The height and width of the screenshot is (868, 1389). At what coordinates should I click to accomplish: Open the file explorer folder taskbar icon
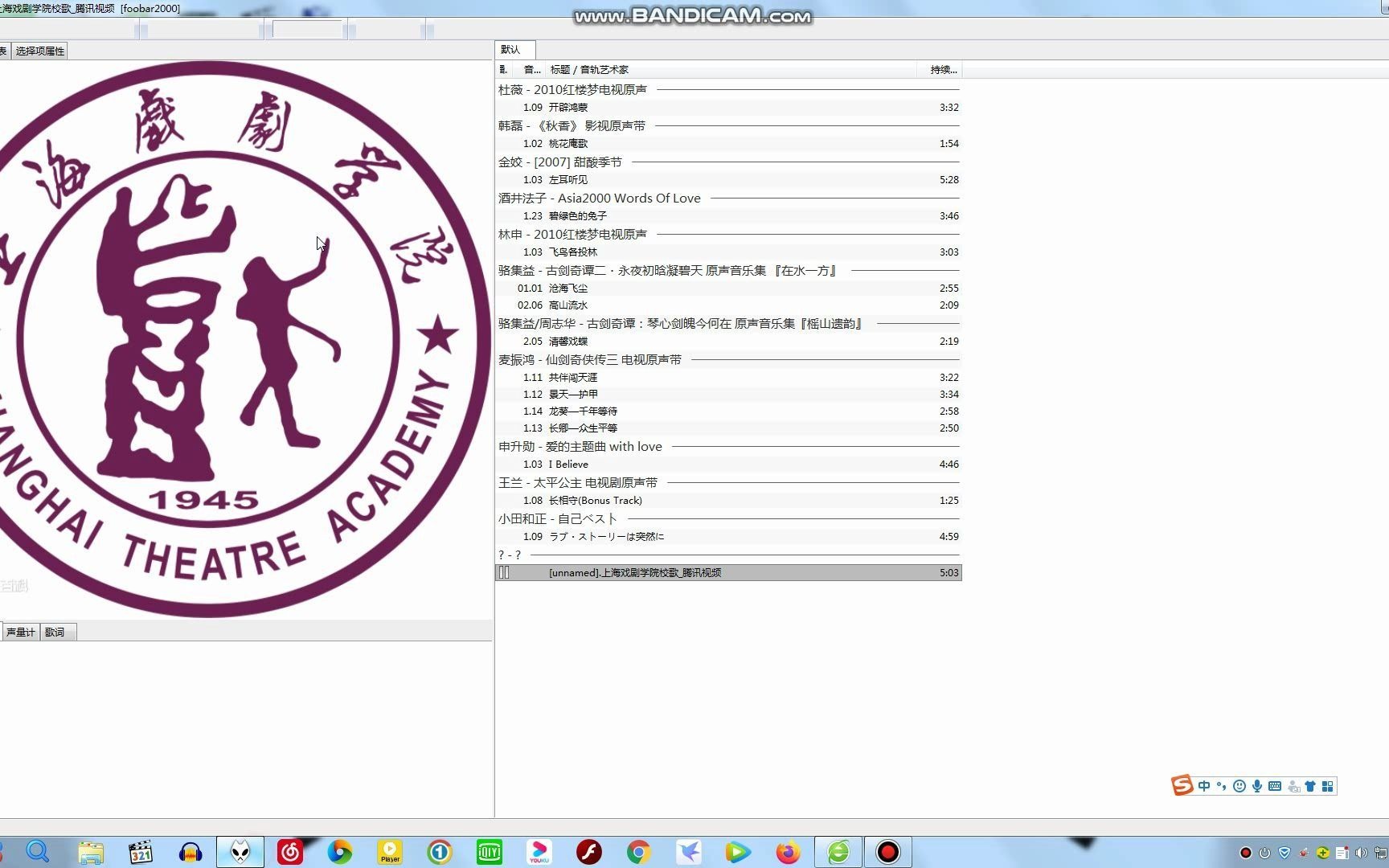90,852
